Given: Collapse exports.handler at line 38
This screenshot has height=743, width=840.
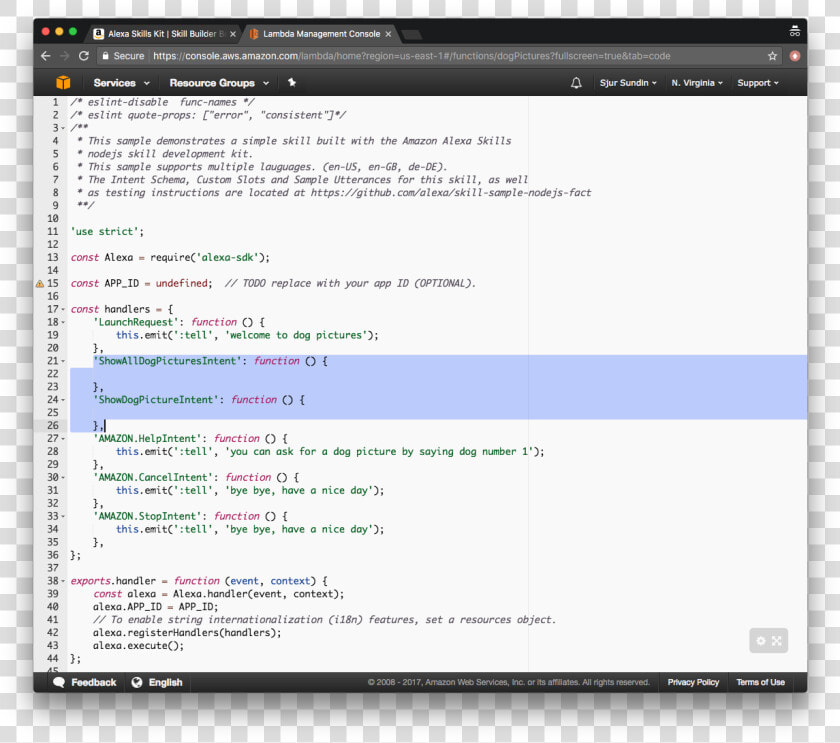Looking at the screenshot, I should click(63, 581).
